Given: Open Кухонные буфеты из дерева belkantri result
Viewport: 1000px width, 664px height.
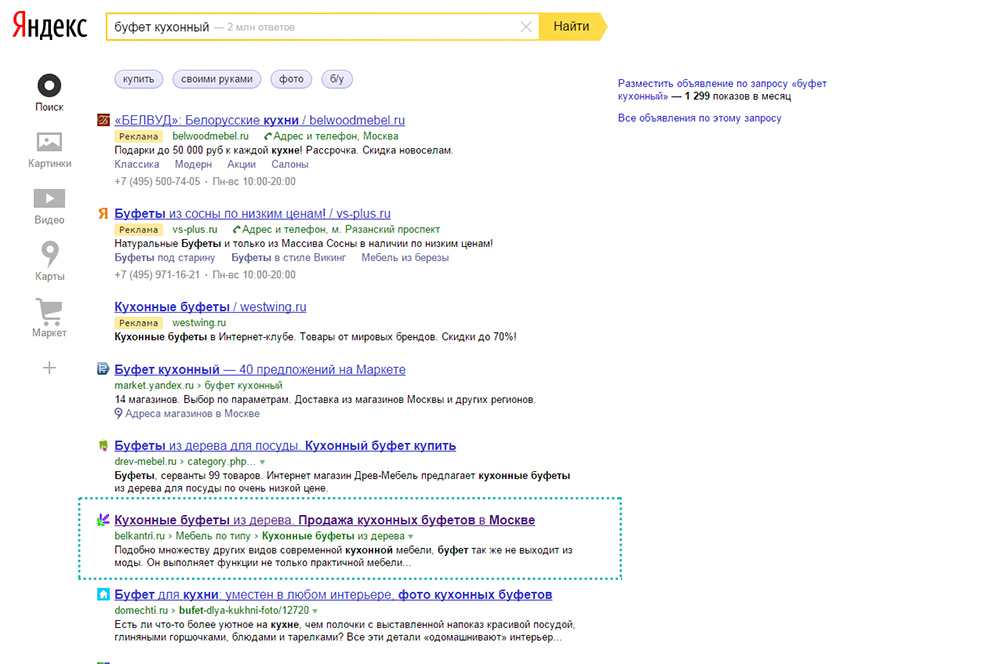Looking at the screenshot, I should click(x=325, y=520).
